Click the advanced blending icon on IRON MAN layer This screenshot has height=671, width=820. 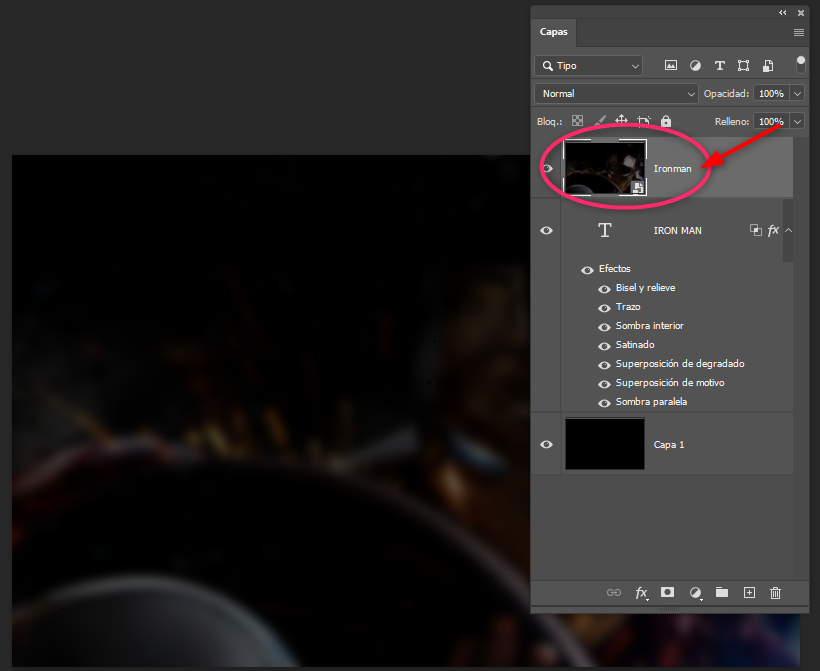(755, 230)
